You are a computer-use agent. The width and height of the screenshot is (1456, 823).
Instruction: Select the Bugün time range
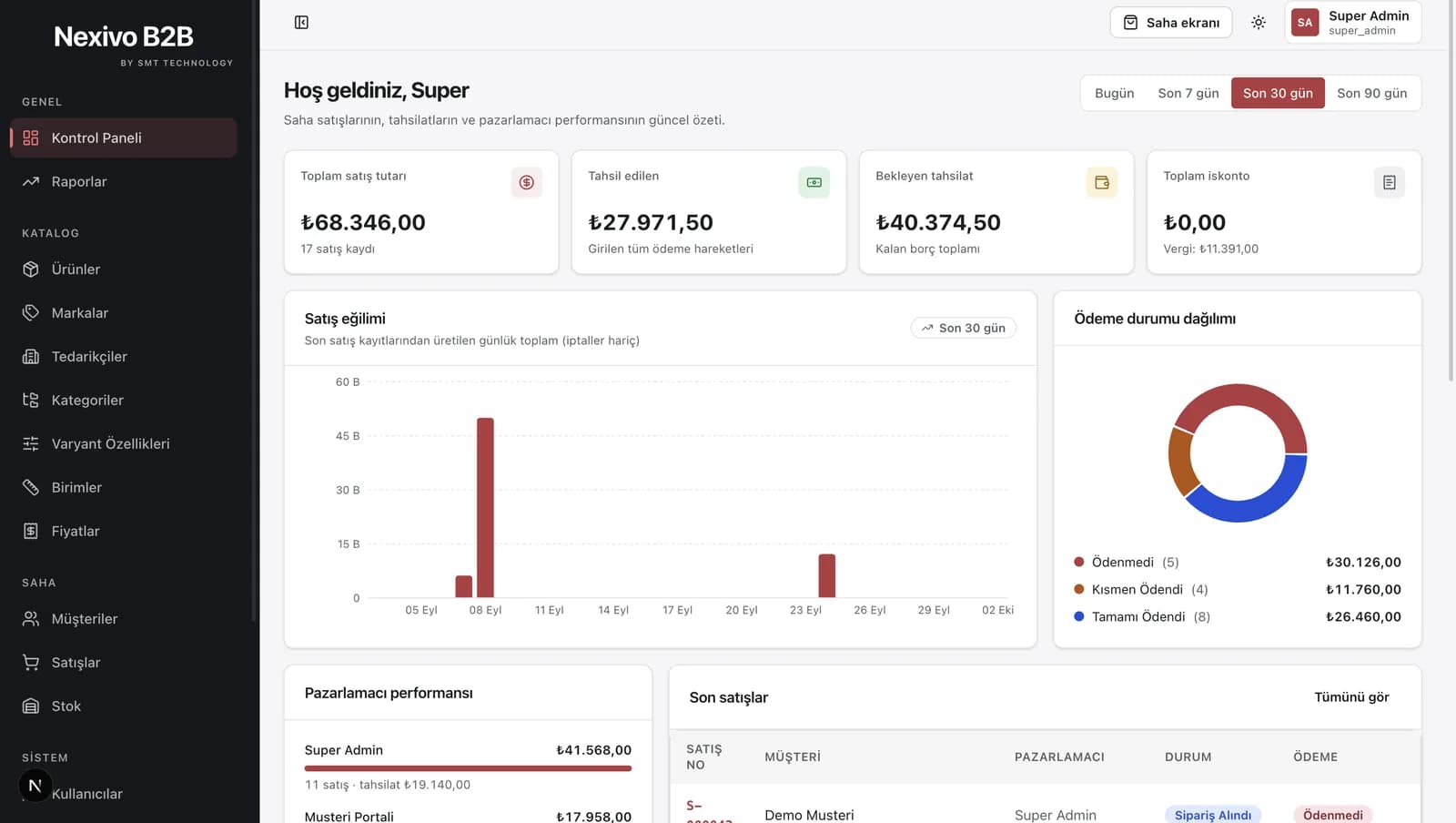(1114, 93)
